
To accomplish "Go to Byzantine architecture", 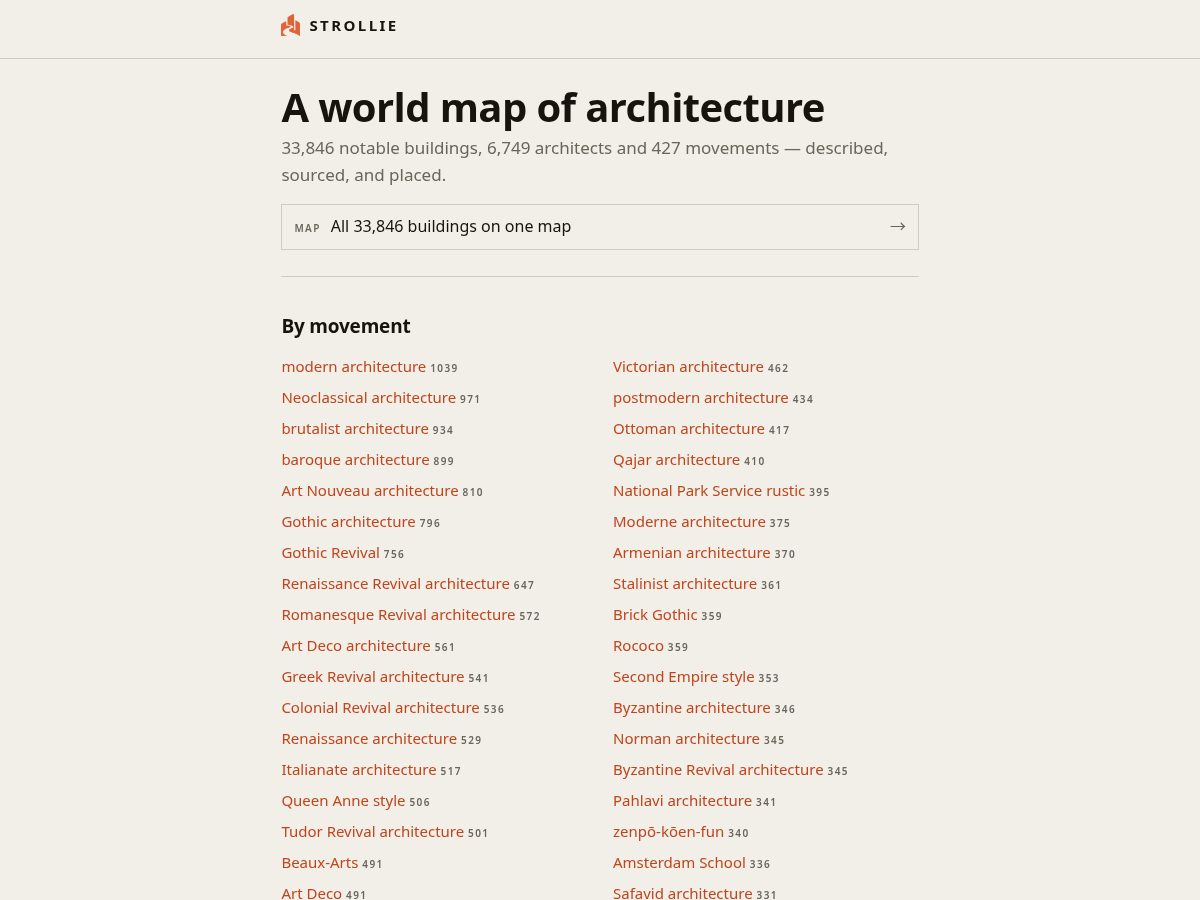I will pos(692,708).
